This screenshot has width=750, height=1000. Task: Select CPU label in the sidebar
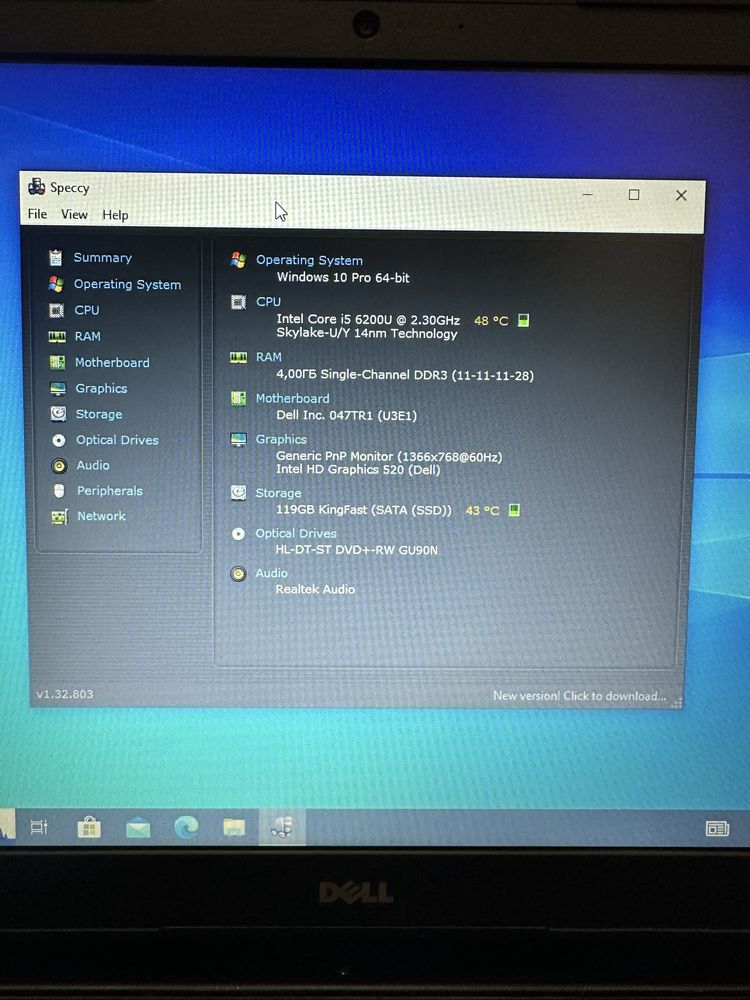pos(87,310)
